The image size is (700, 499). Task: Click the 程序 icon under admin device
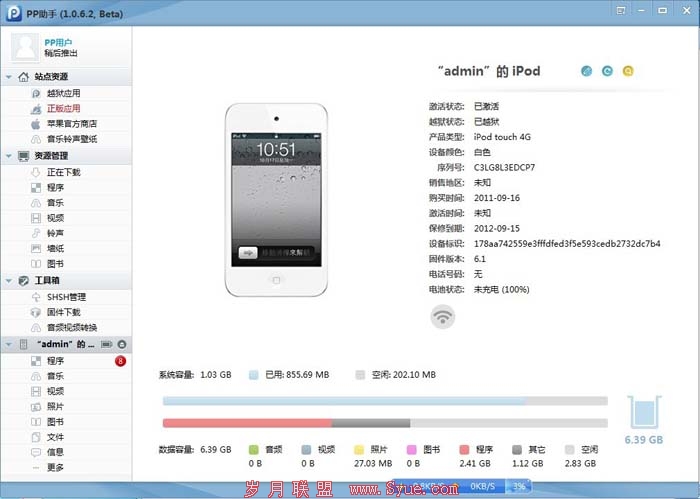pyautogui.click(x=36, y=361)
